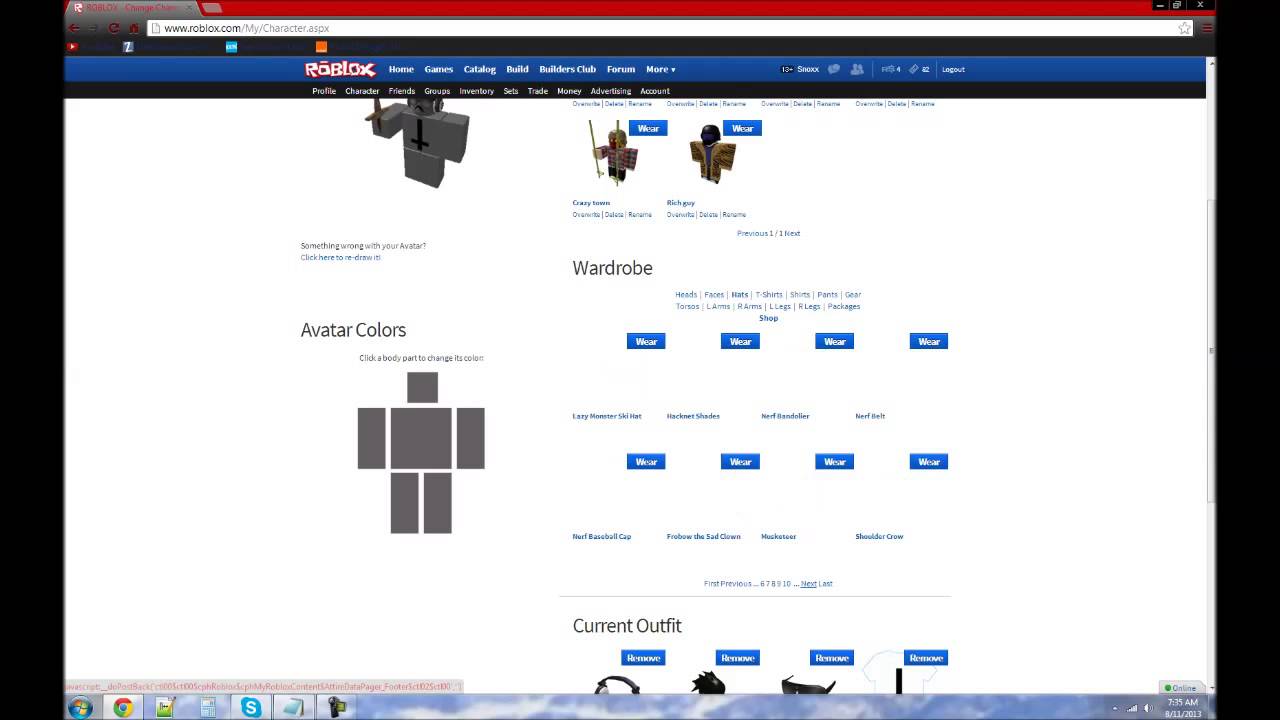Image resolution: width=1280 pixels, height=720 pixels.
Task: Open the calculator taskbar icon
Action: point(208,707)
